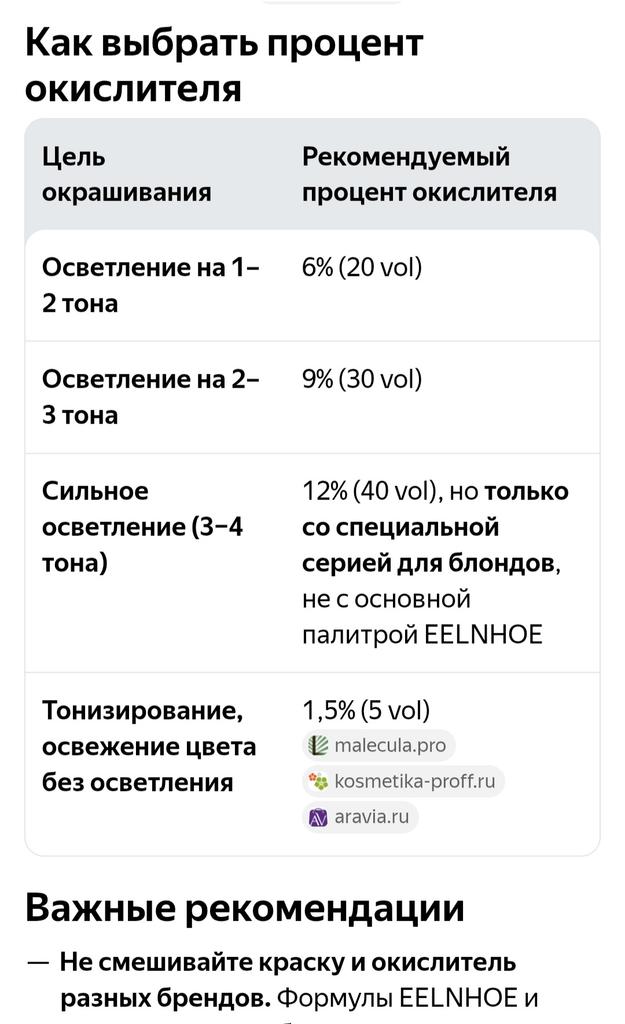This screenshot has height=1024, width=625.
Task: Click the "6% (20 vol)" cell
Action: [362, 267]
